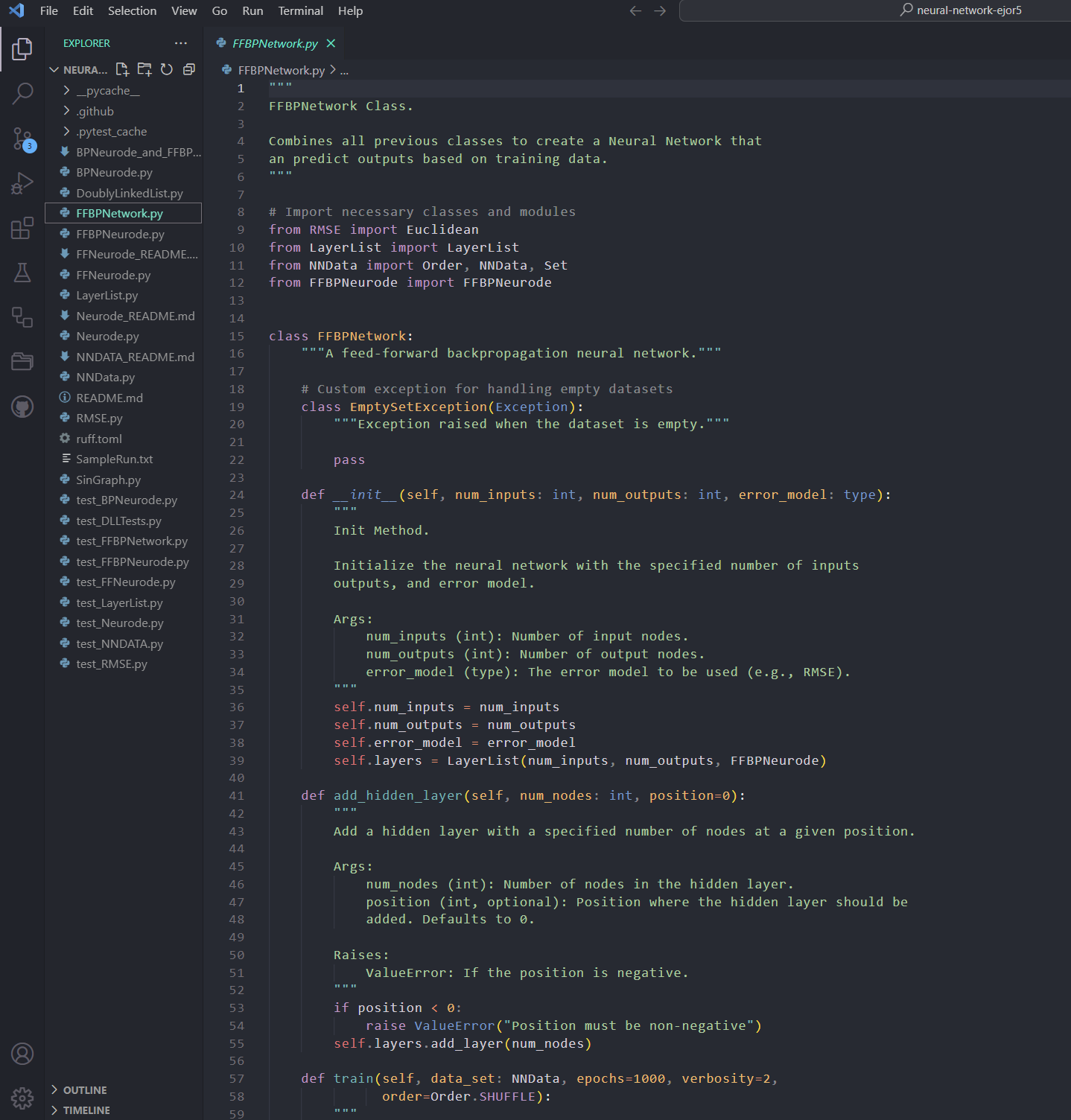Open the Testing beaker view
The height and width of the screenshot is (1120, 1071).
click(22, 273)
